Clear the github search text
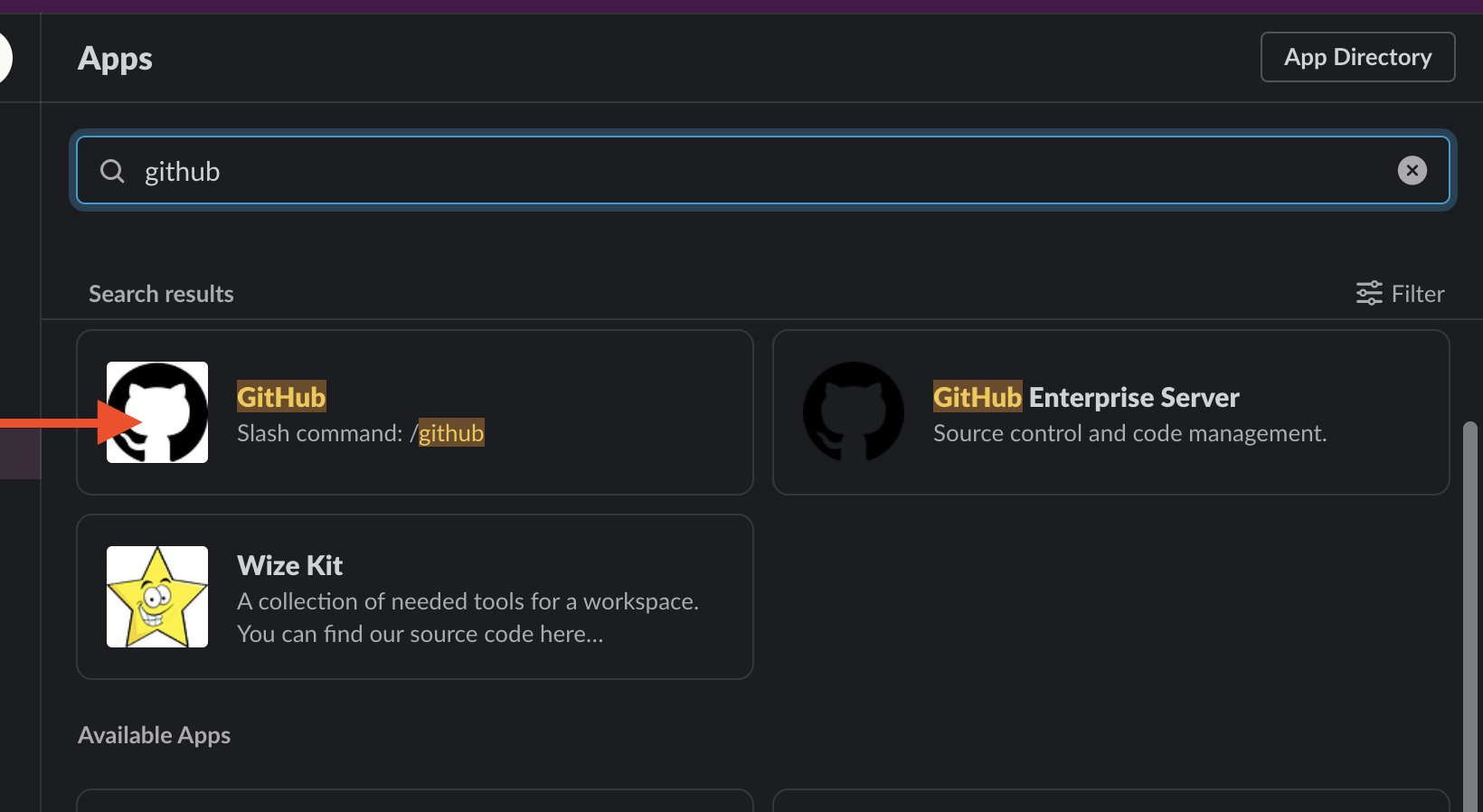Screen dimensions: 1483x812 click(1412, 170)
